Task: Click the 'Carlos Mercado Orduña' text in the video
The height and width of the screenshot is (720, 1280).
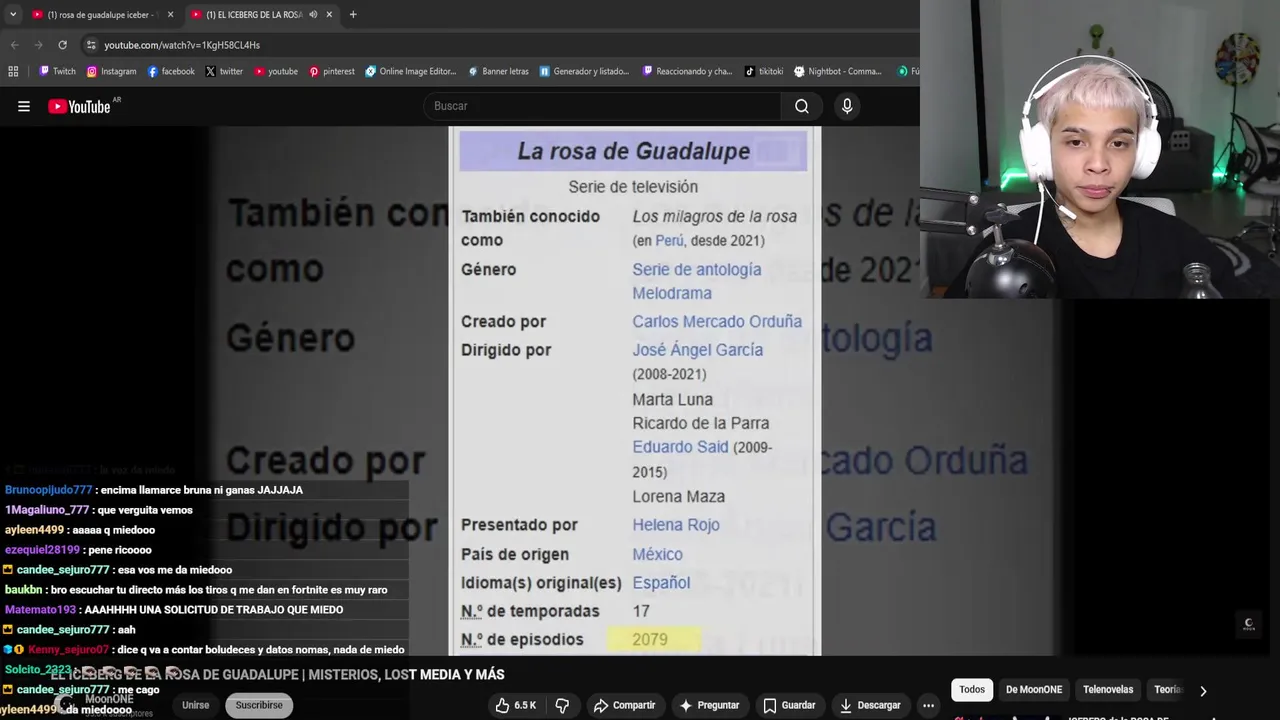Action: [717, 321]
